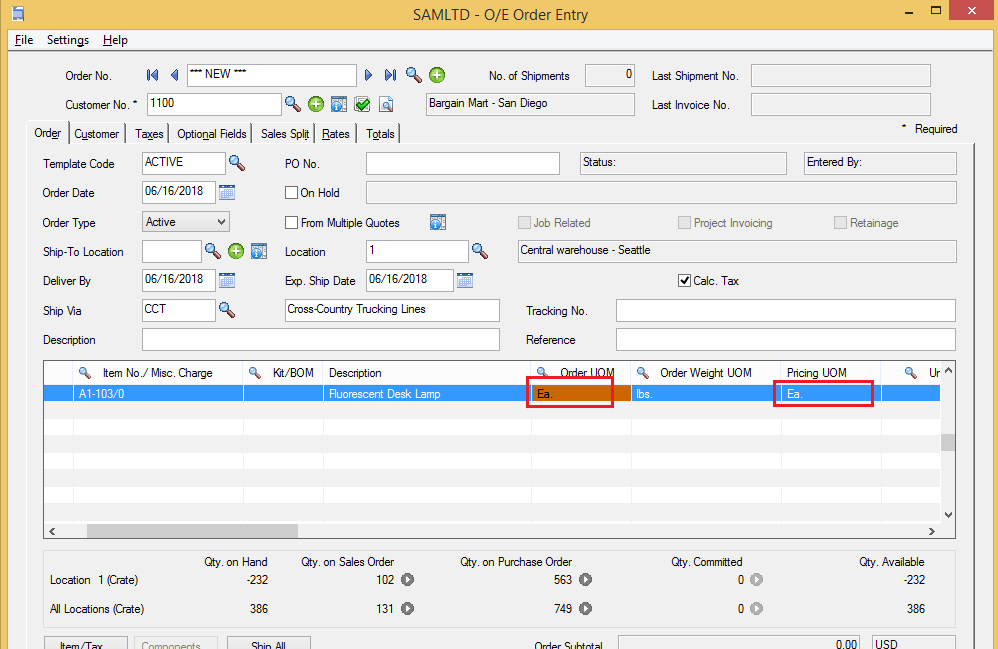Click the Description column header
Image resolution: width=998 pixels, height=649 pixels.
[426, 373]
